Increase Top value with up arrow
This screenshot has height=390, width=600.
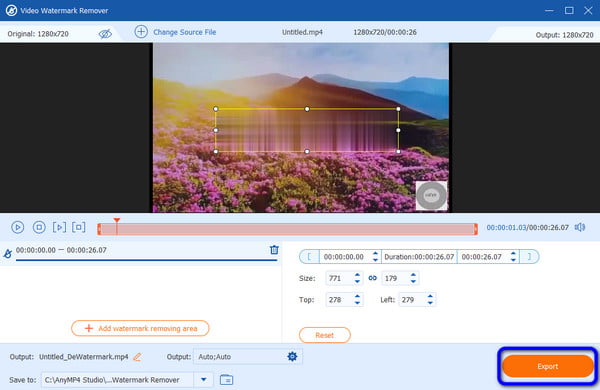pyautogui.click(x=357, y=296)
